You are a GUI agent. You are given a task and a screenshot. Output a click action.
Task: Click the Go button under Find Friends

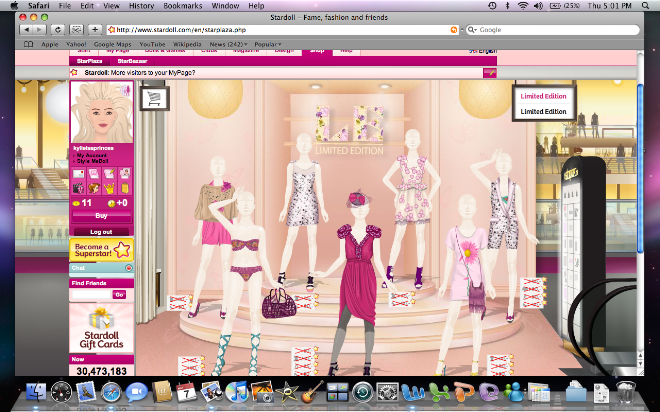pos(119,295)
